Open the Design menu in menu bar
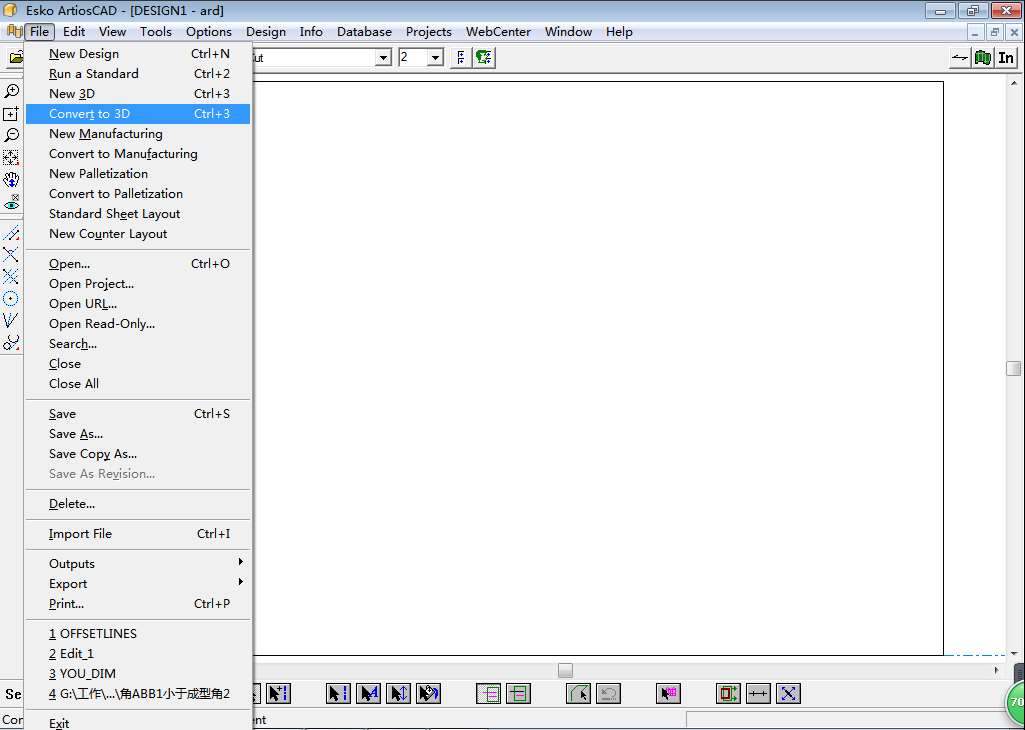Screen dimensions: 1025x730 tap(266, 32)
